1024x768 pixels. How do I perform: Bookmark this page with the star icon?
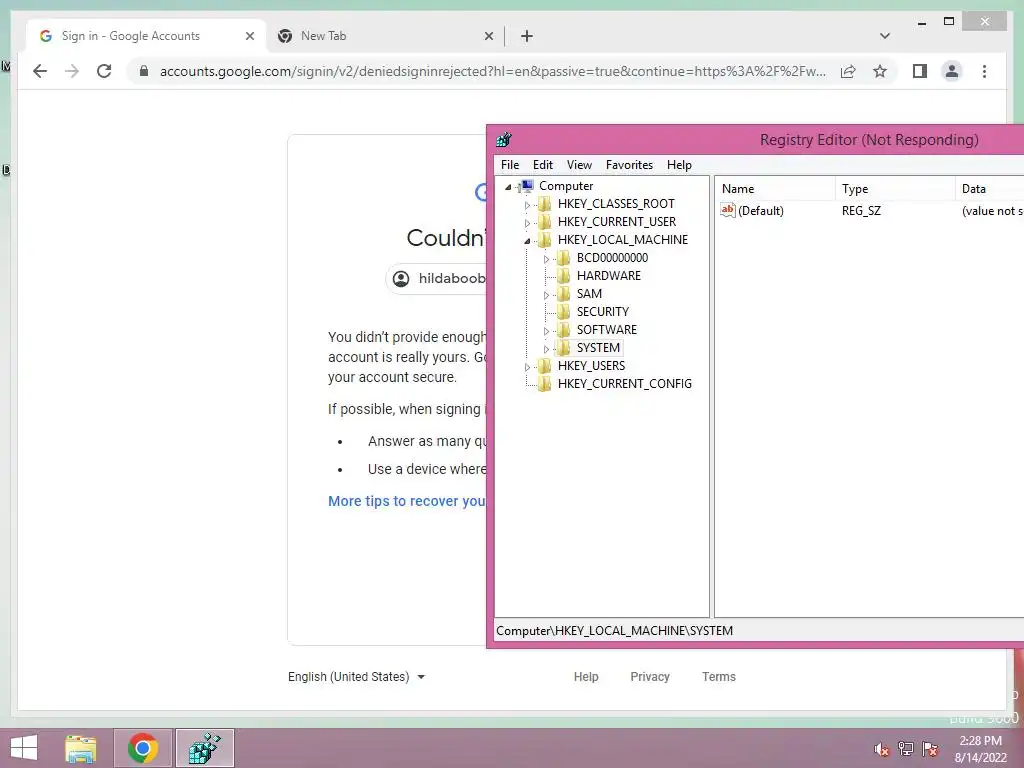880,71
